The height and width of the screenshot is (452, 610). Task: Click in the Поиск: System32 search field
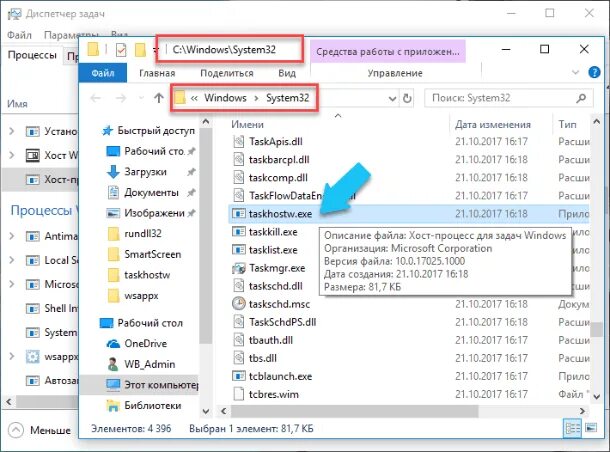[509, 98]
